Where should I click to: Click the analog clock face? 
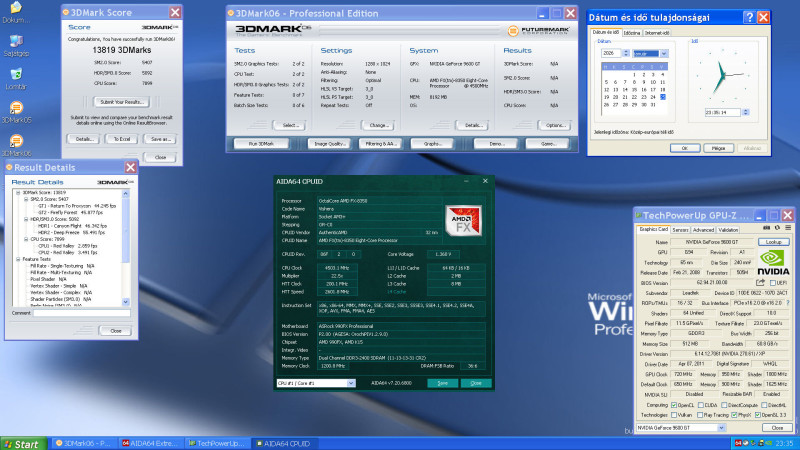tap(722, 77)
